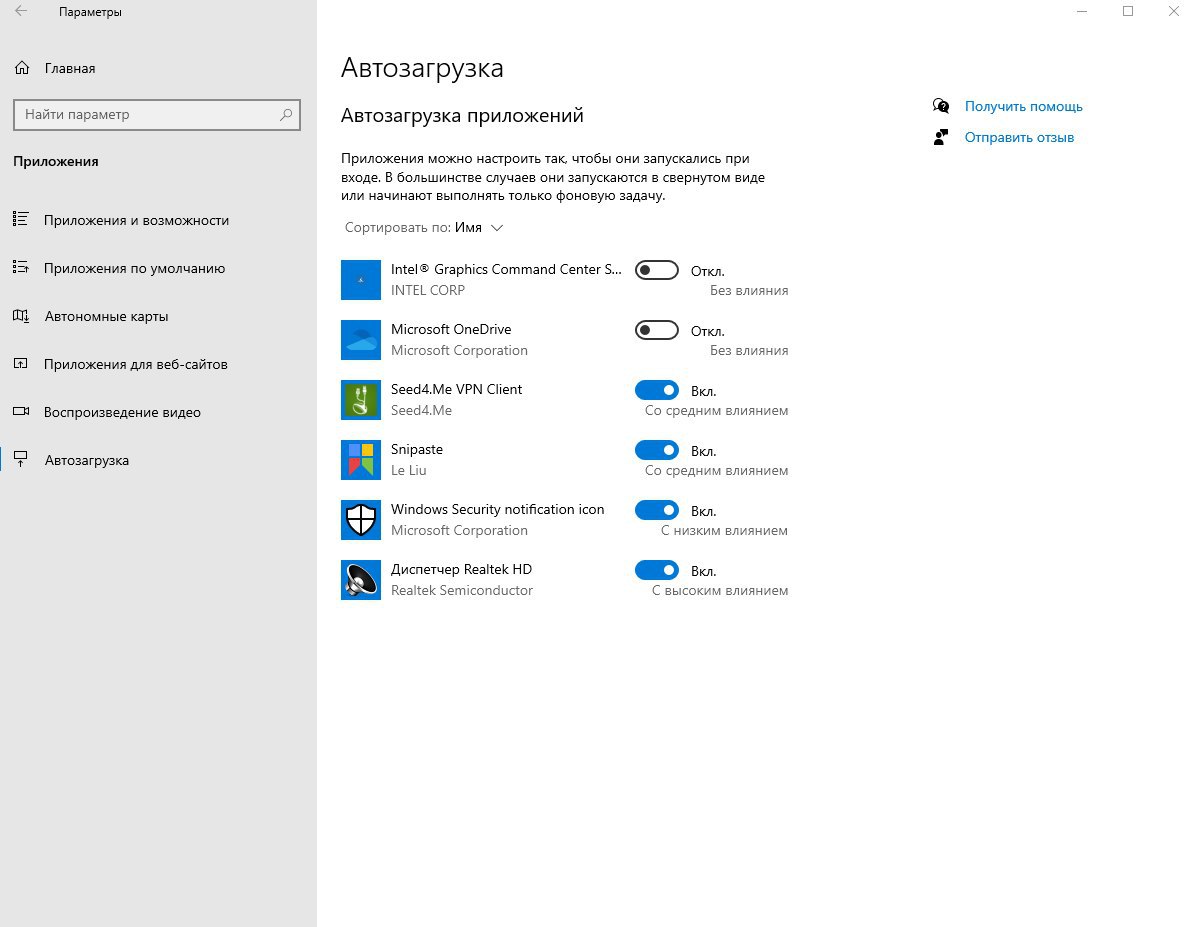Image resolution: width=1197 pixels, height=927 pixels.
Task: Click the video playback camera icon
Action: click(x=21, y=412)
